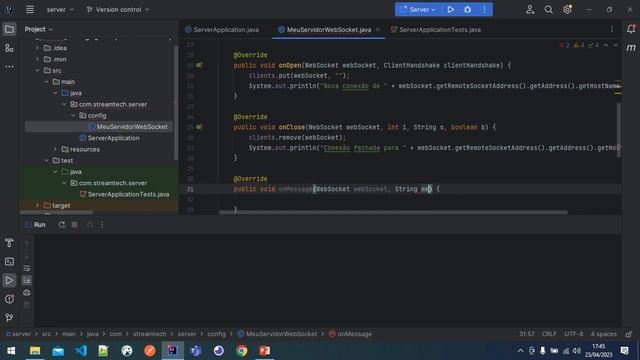Open the Code With Me user icon
640x360 pixels.
point(530,9)
